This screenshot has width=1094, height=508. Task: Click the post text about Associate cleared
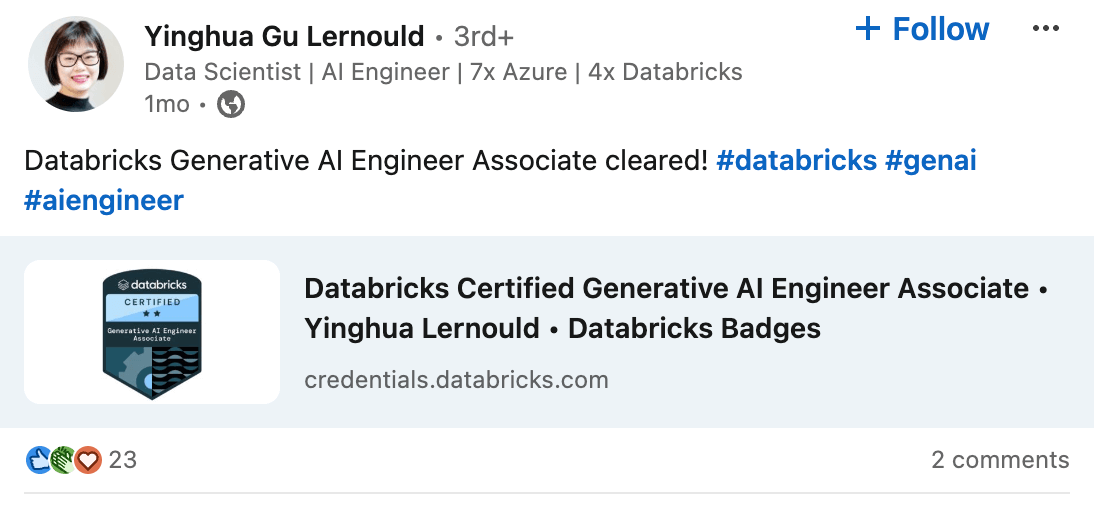(x=365, y=161)
